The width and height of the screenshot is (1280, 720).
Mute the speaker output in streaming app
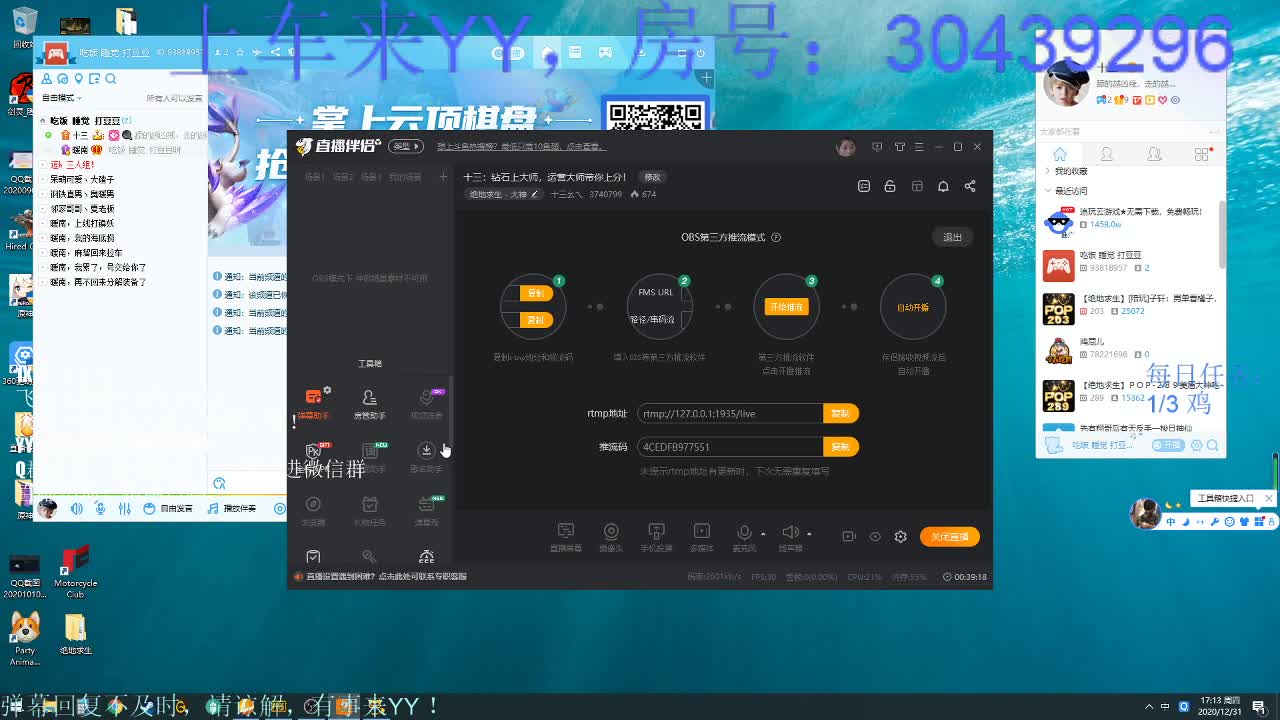790,533
